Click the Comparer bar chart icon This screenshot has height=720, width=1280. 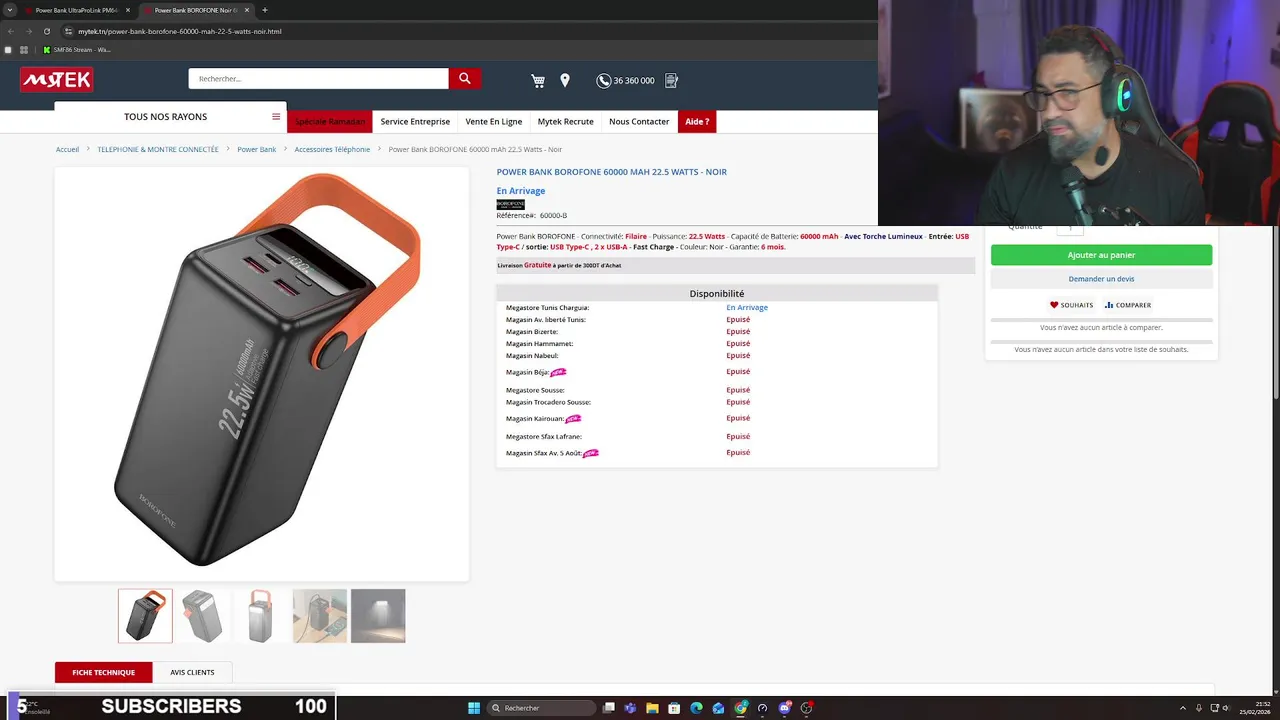tap(1109, 305)
